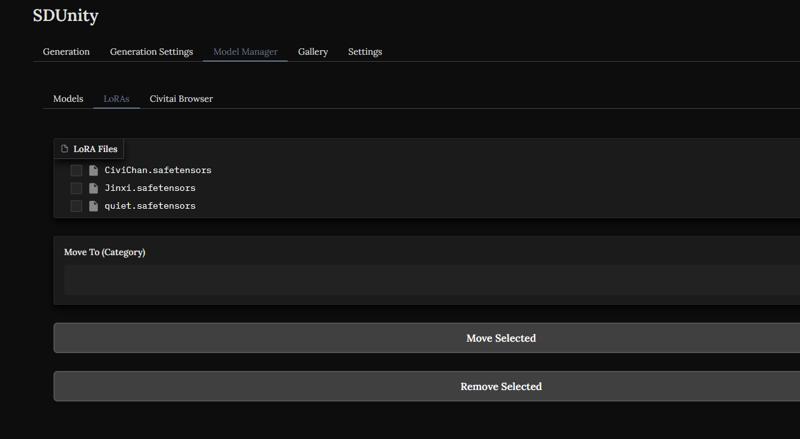Open the Civitai Browser sub-tab
This screenshot has height=439, width=800.
coord(181,99)
